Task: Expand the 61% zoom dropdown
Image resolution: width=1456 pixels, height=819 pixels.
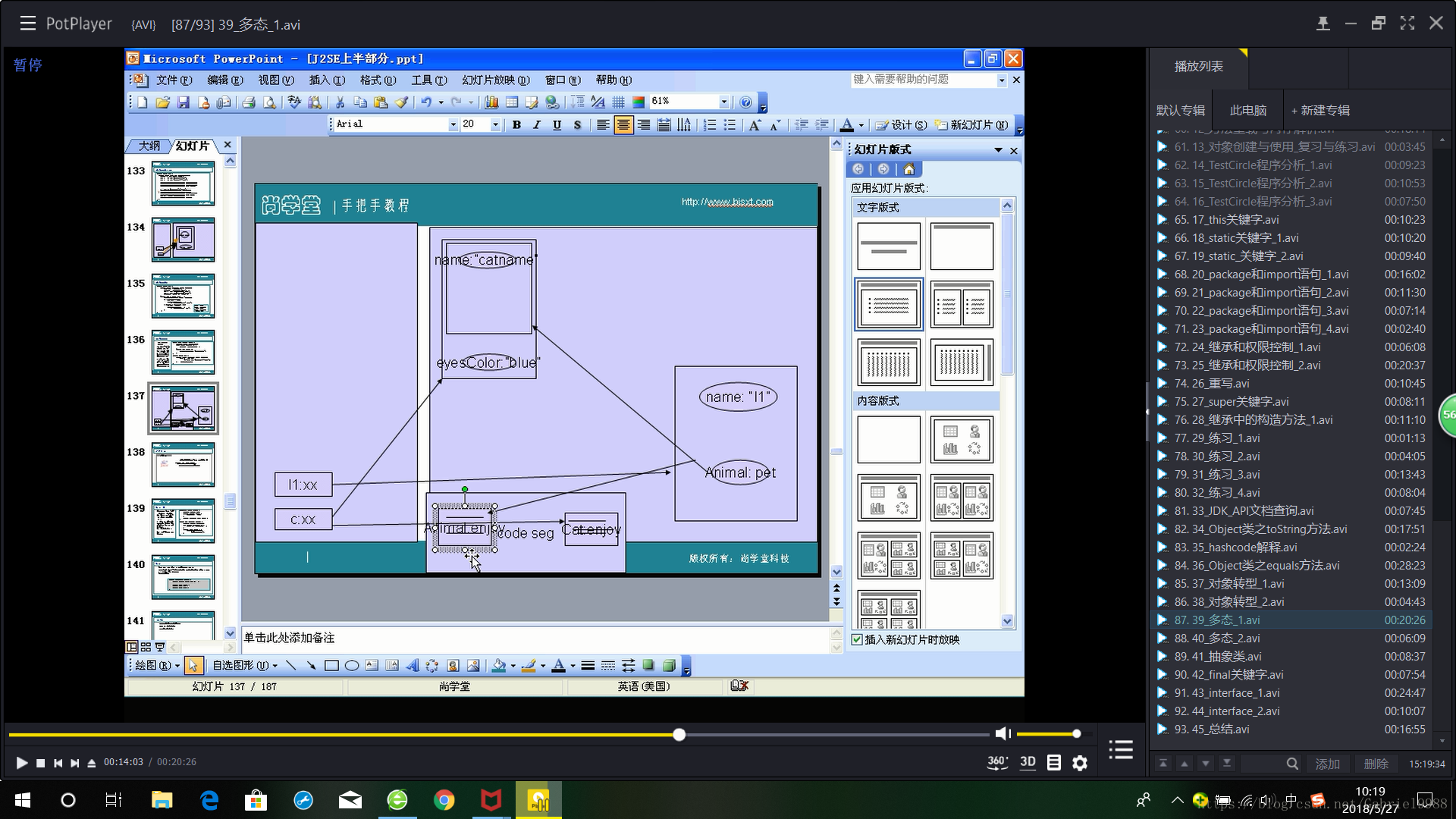Action: (x=724, y=102)
